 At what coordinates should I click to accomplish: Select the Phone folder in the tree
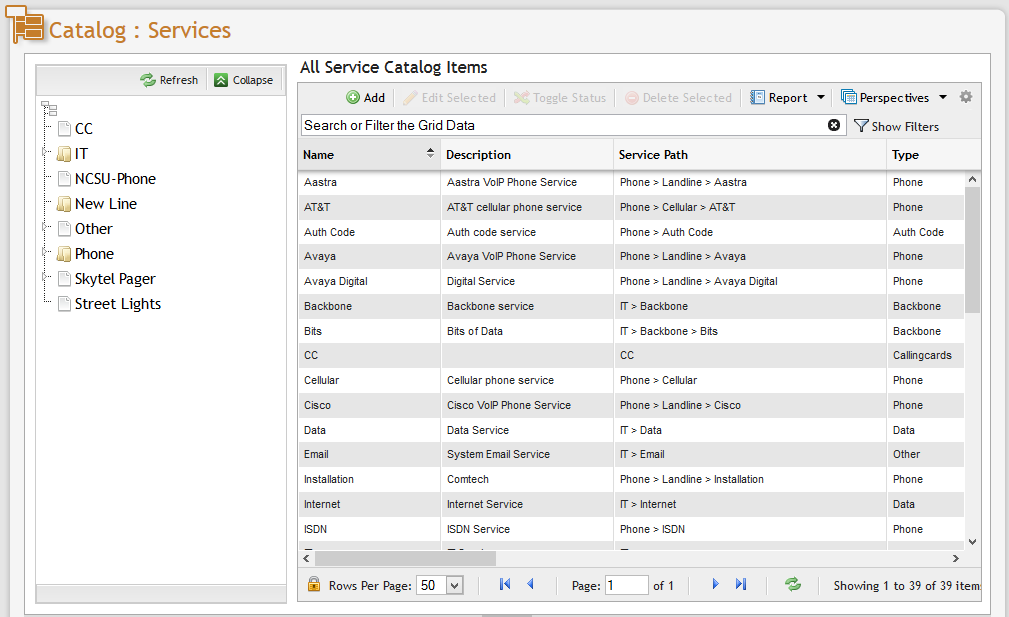pyautogui.click(x=92, y=253)
